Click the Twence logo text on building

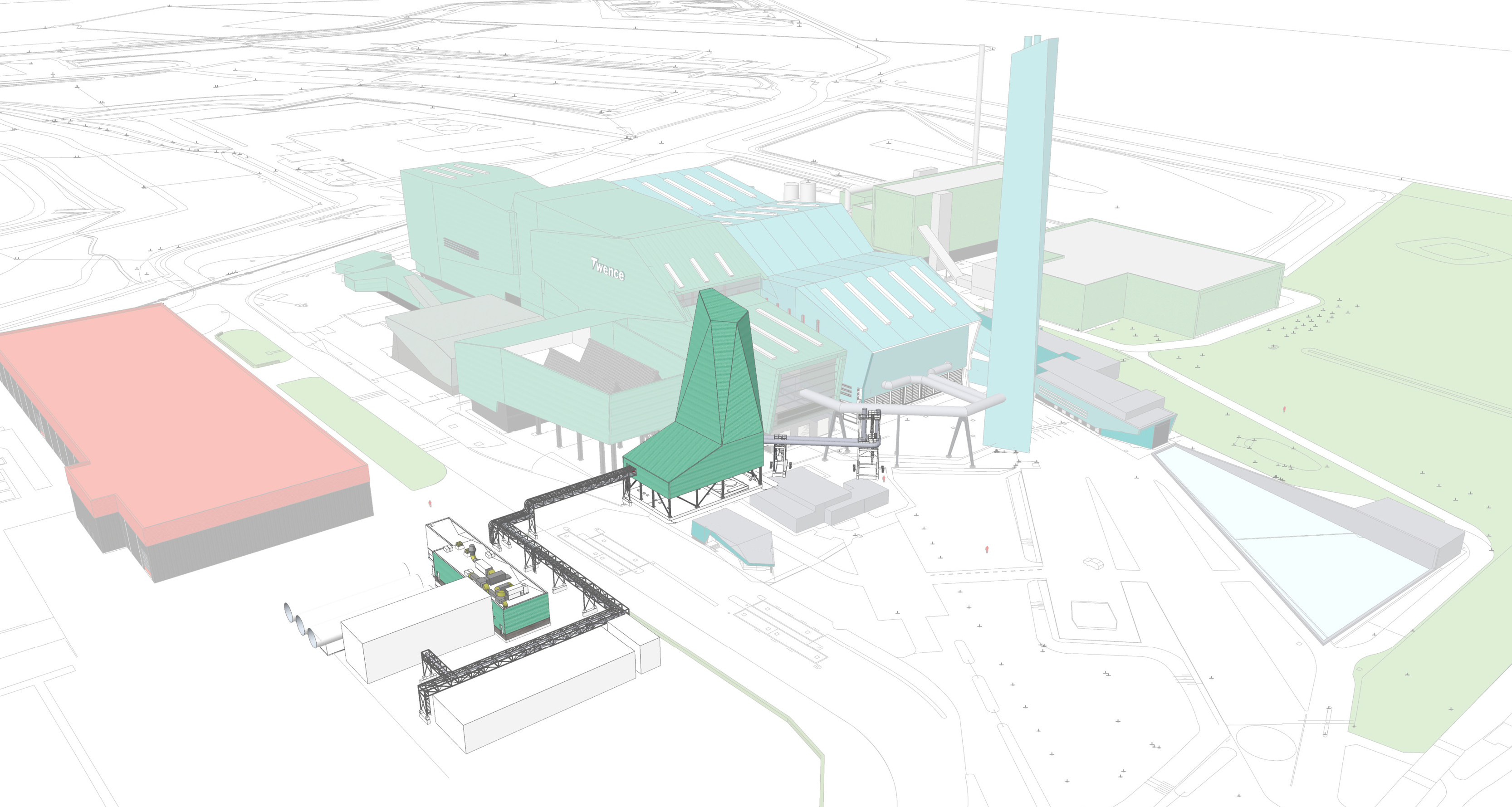click(x=607, y=270)
